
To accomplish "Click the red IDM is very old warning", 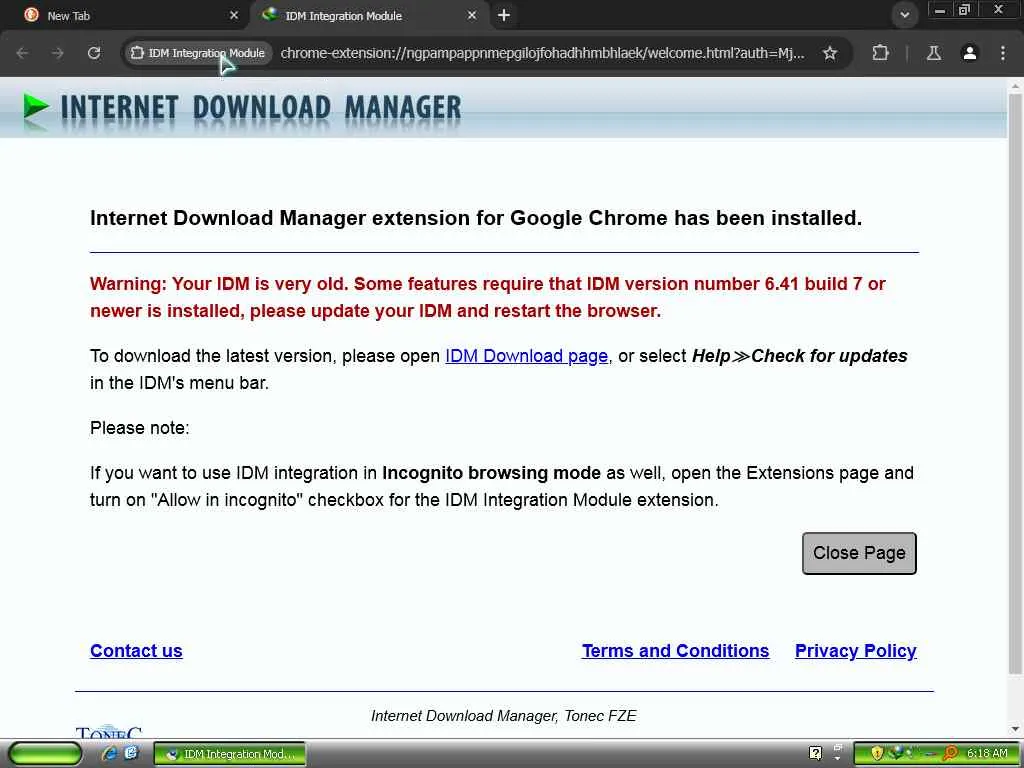I will (488, 297).
